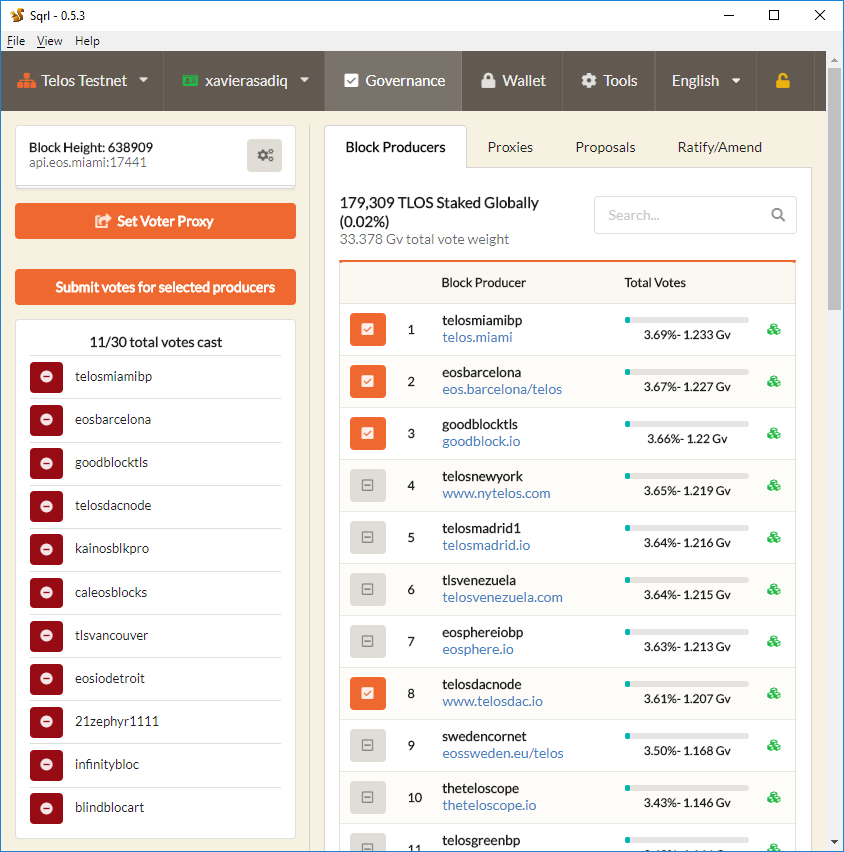Click green info icon for telosmadrid1
844x852 pixels.
click(x=774, y=537)
